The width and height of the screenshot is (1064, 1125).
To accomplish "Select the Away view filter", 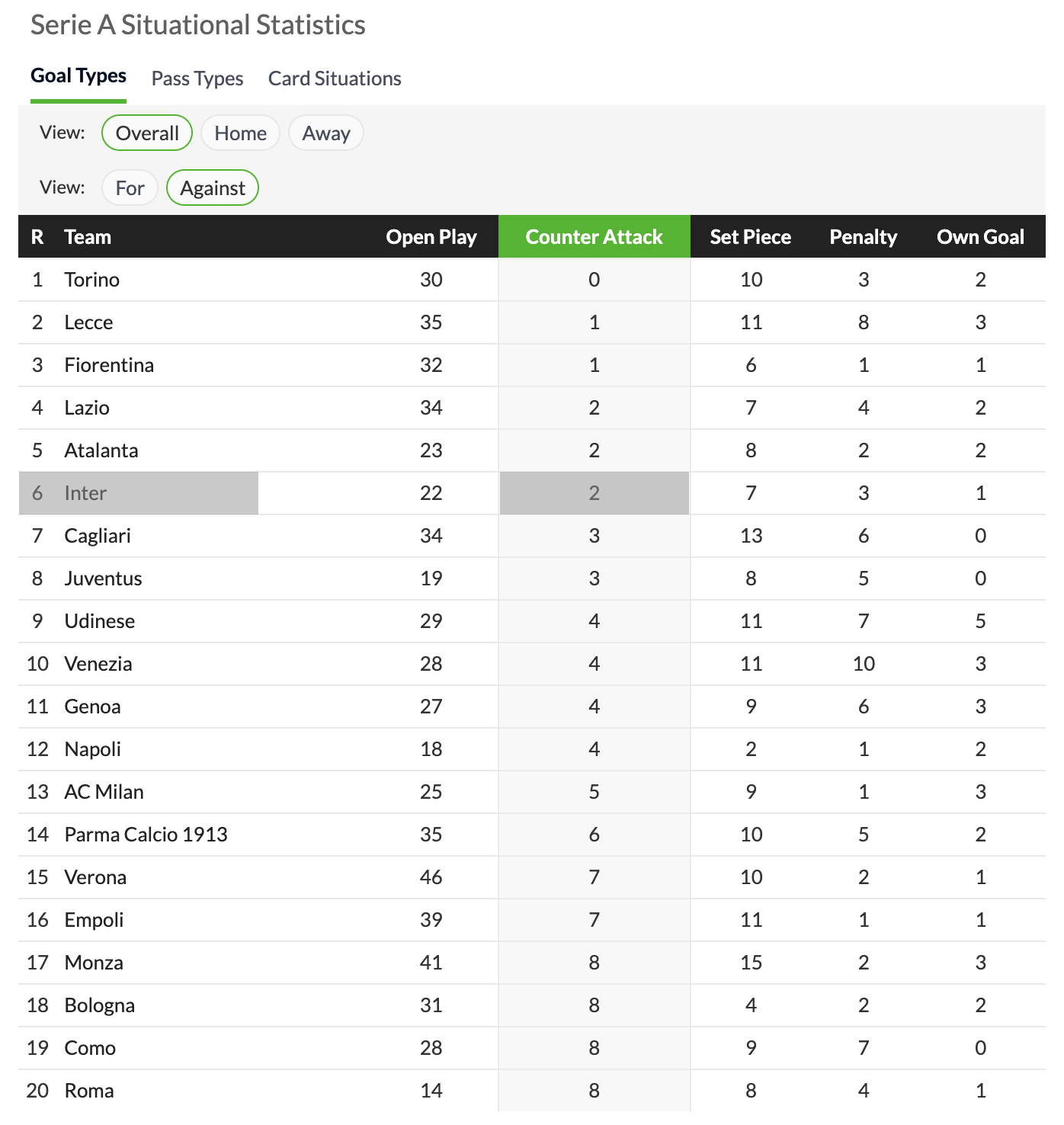I will 326,133.
